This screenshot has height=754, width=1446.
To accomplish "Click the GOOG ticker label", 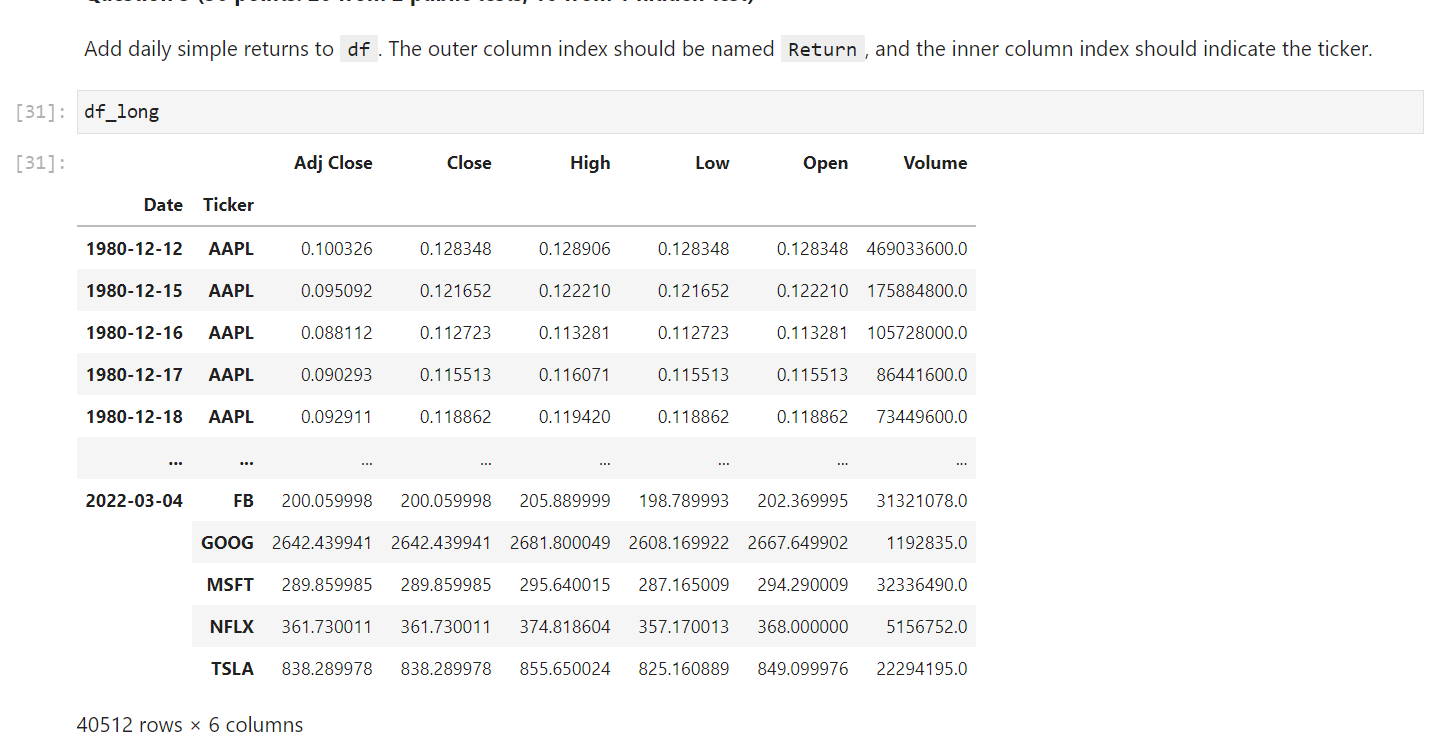I will 228,543.
